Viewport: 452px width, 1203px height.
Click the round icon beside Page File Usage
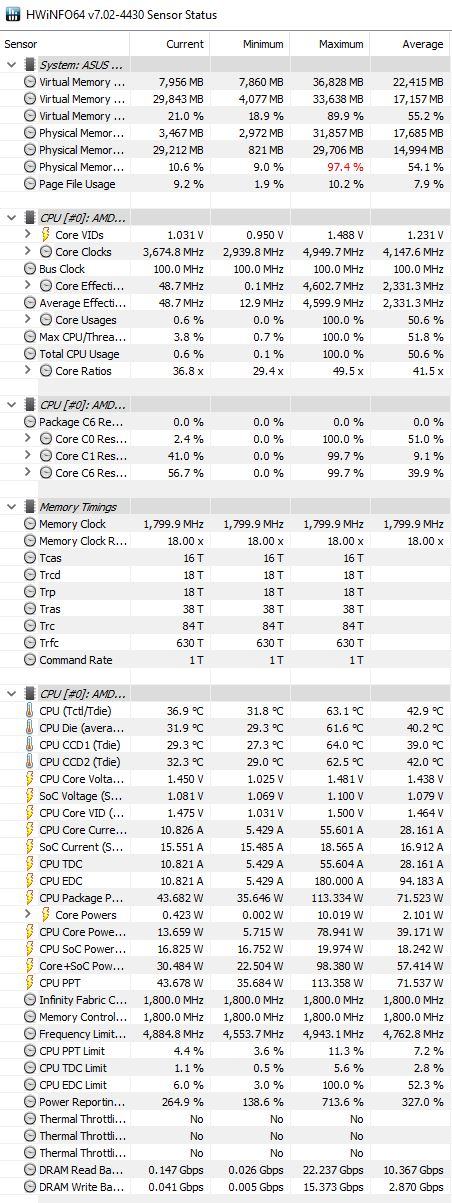click(x=29, y=183)
